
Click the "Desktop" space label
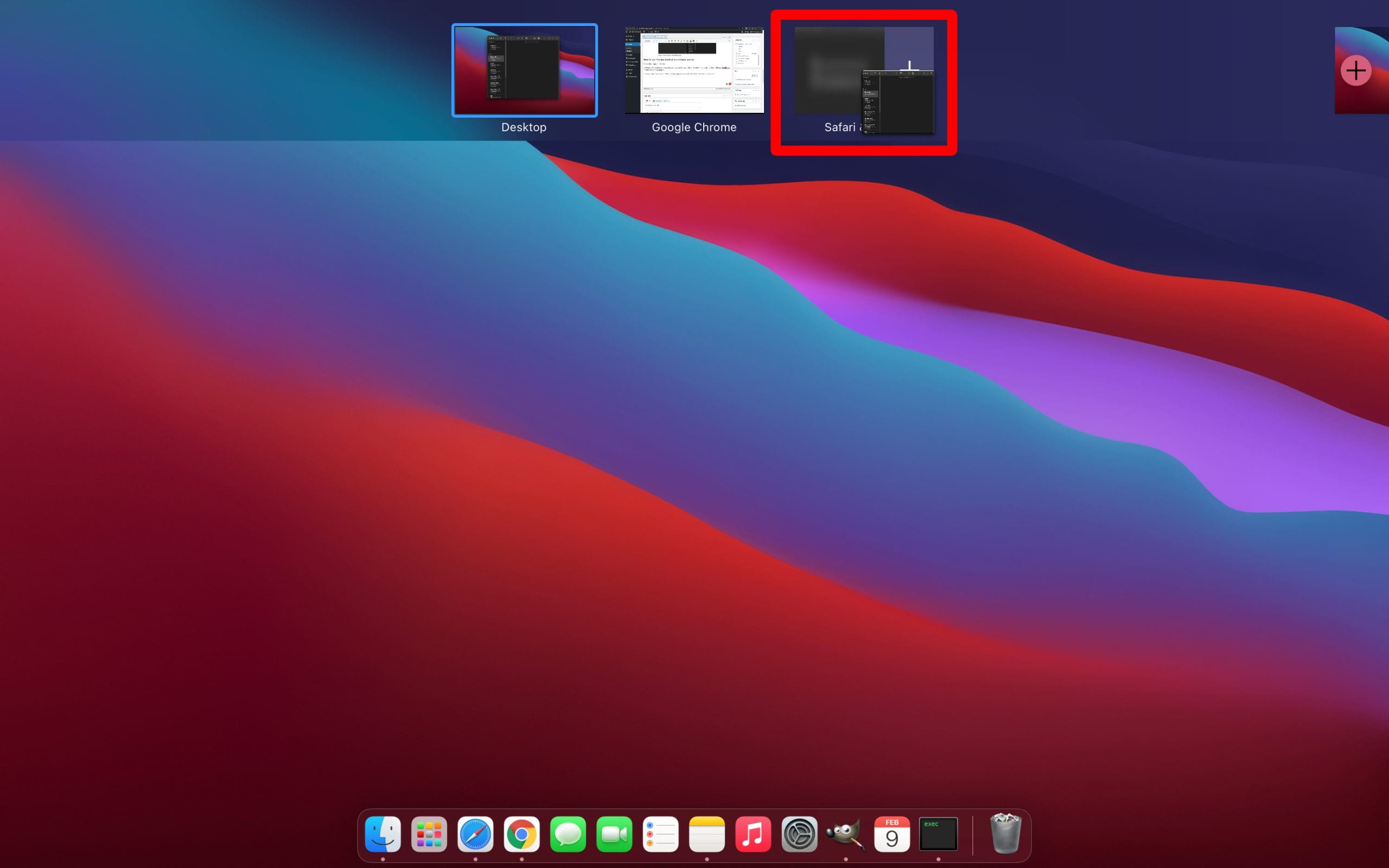click(524, 127)
